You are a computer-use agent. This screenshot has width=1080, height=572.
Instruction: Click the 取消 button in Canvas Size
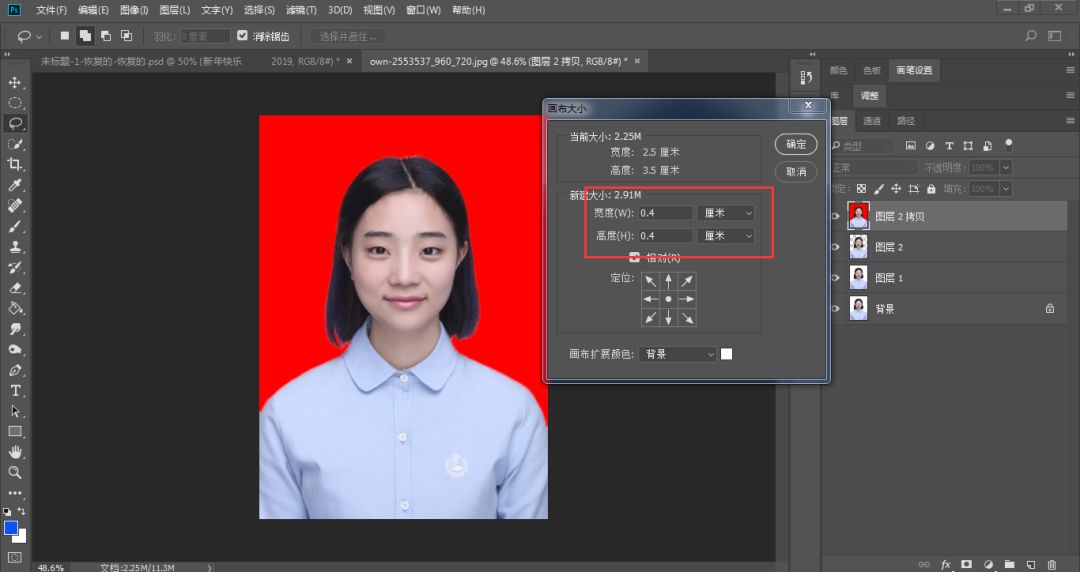(796, 172)
